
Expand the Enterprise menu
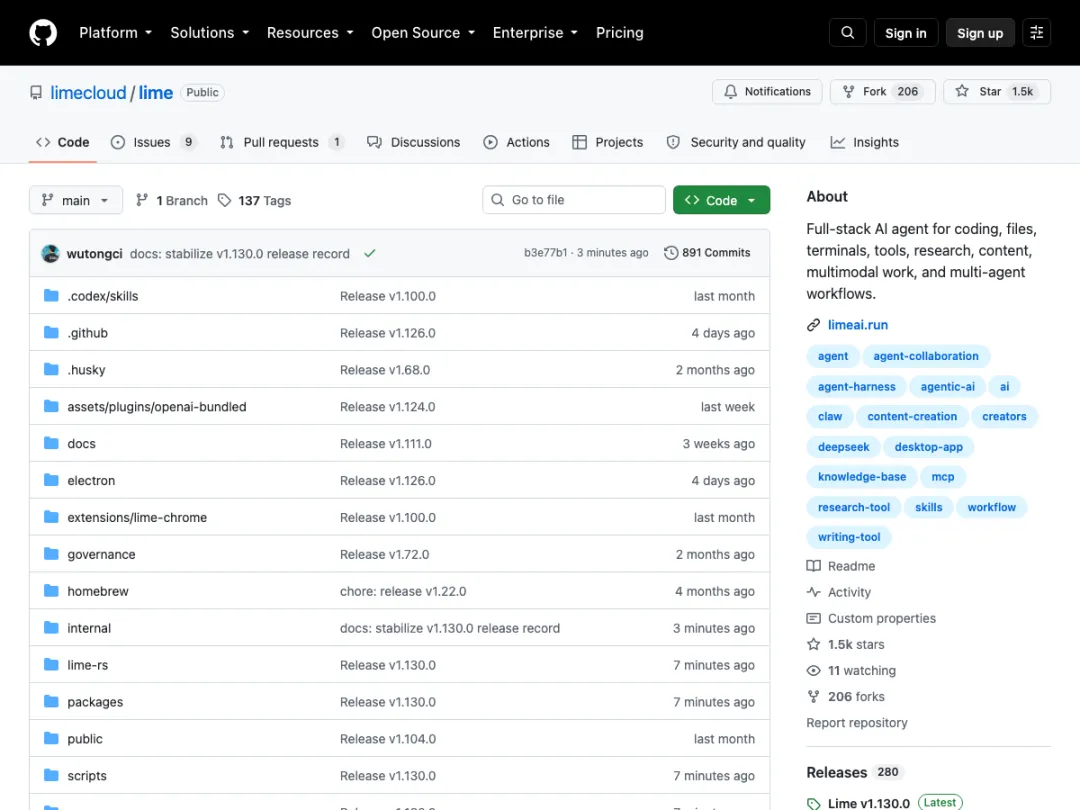(535, 32)
